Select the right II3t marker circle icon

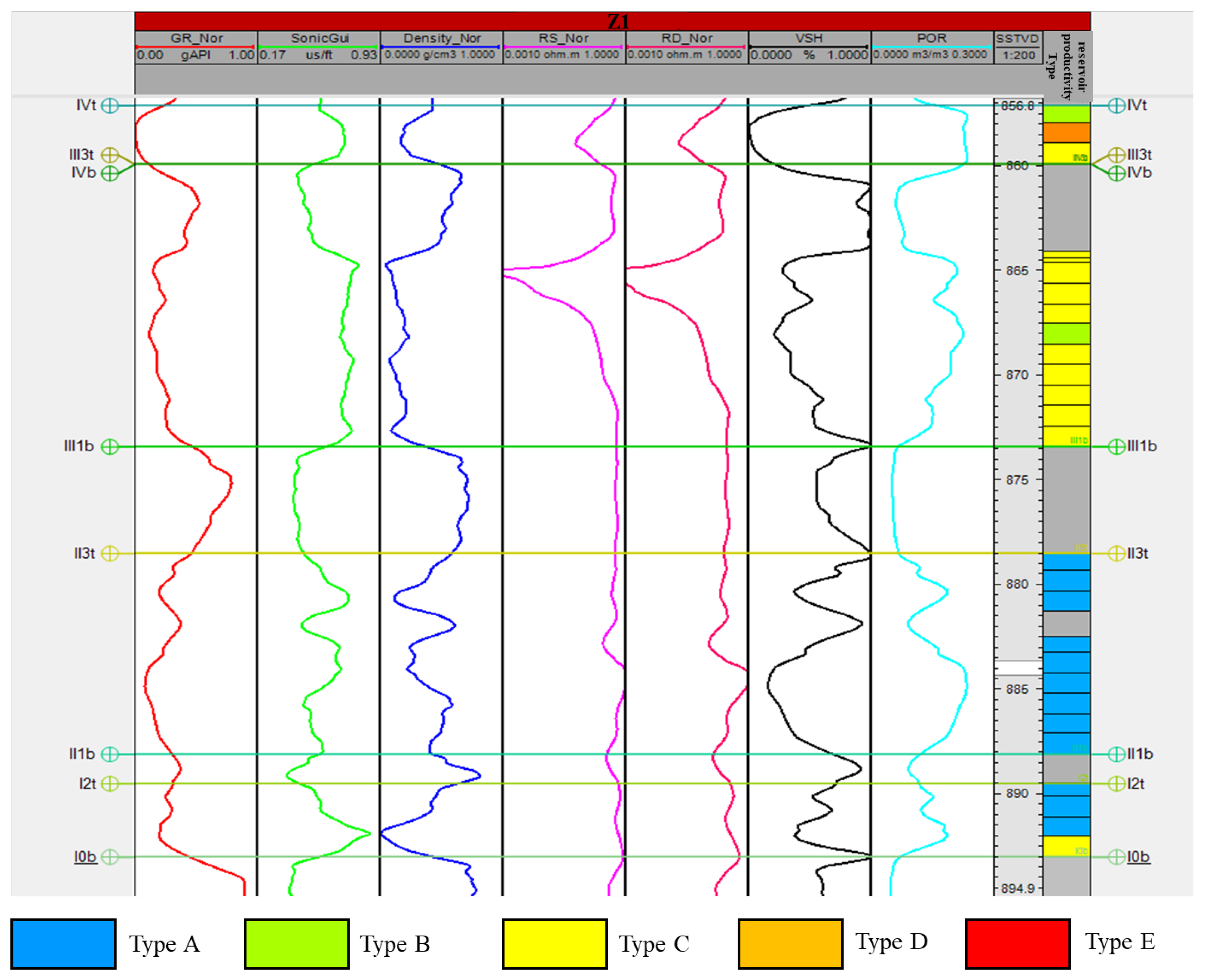click(x=1116, y=554)
